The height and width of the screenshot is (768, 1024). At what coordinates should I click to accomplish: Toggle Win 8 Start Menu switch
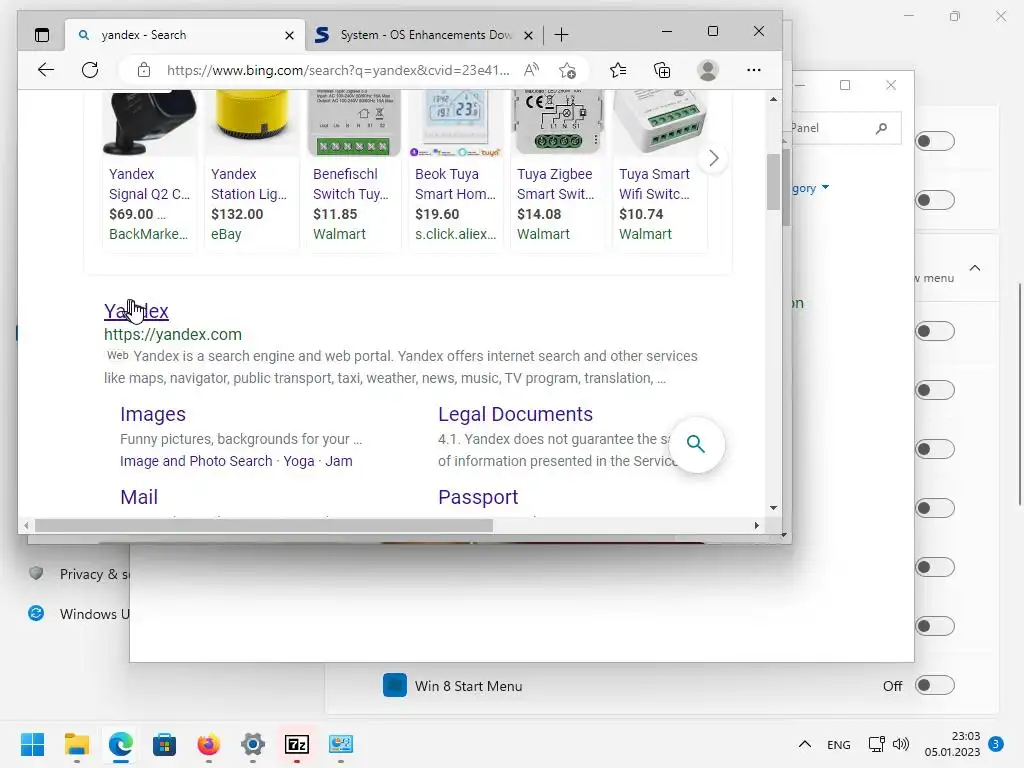pos(935,685)
